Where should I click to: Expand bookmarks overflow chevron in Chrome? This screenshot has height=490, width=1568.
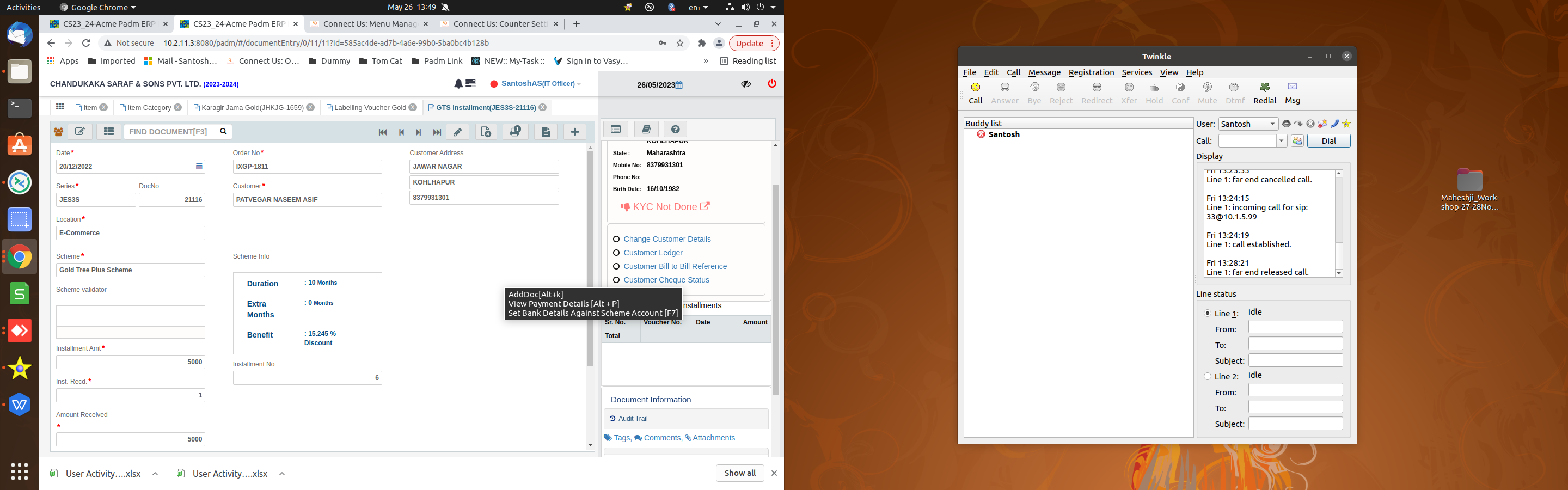pyautogui.click(x=706, y=61)
